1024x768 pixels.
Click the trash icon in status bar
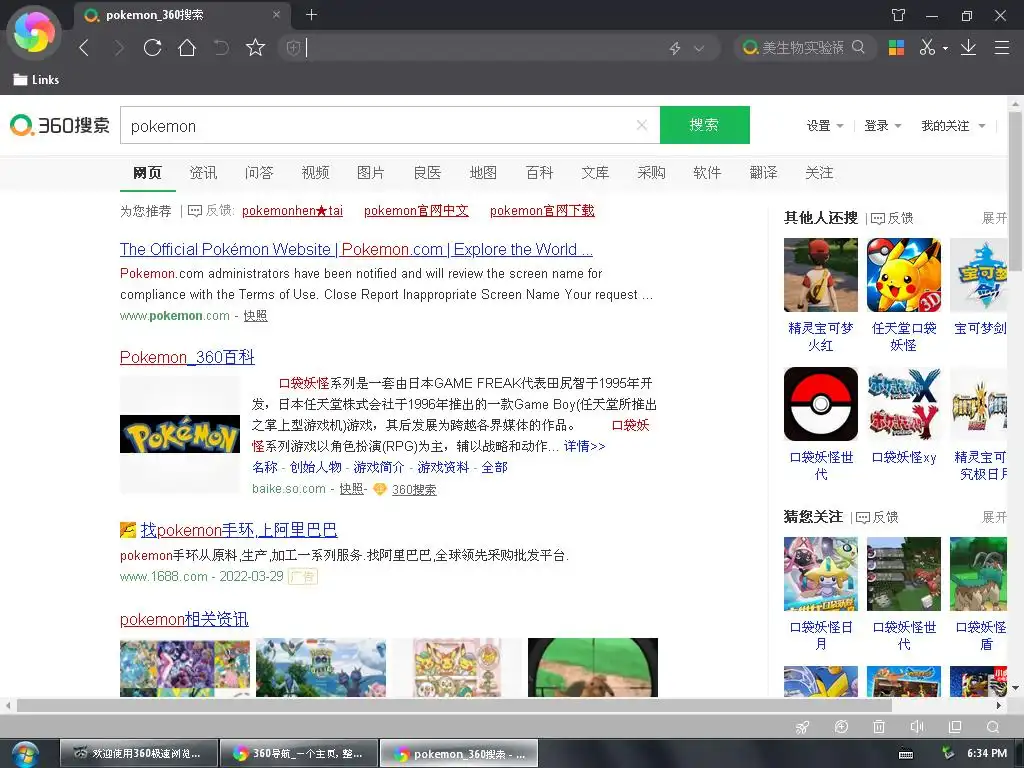coord(879,727)
